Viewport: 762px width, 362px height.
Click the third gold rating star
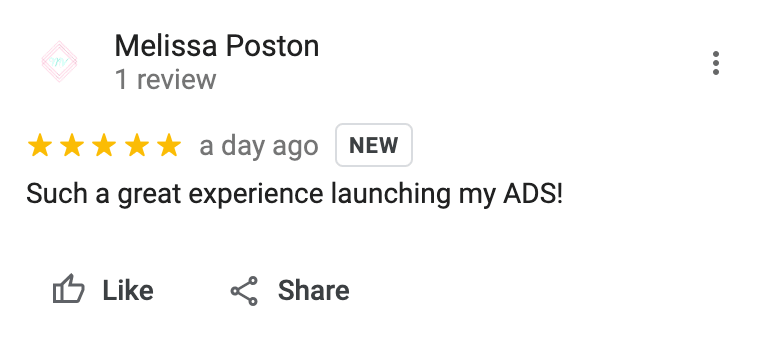pos(104,146)
